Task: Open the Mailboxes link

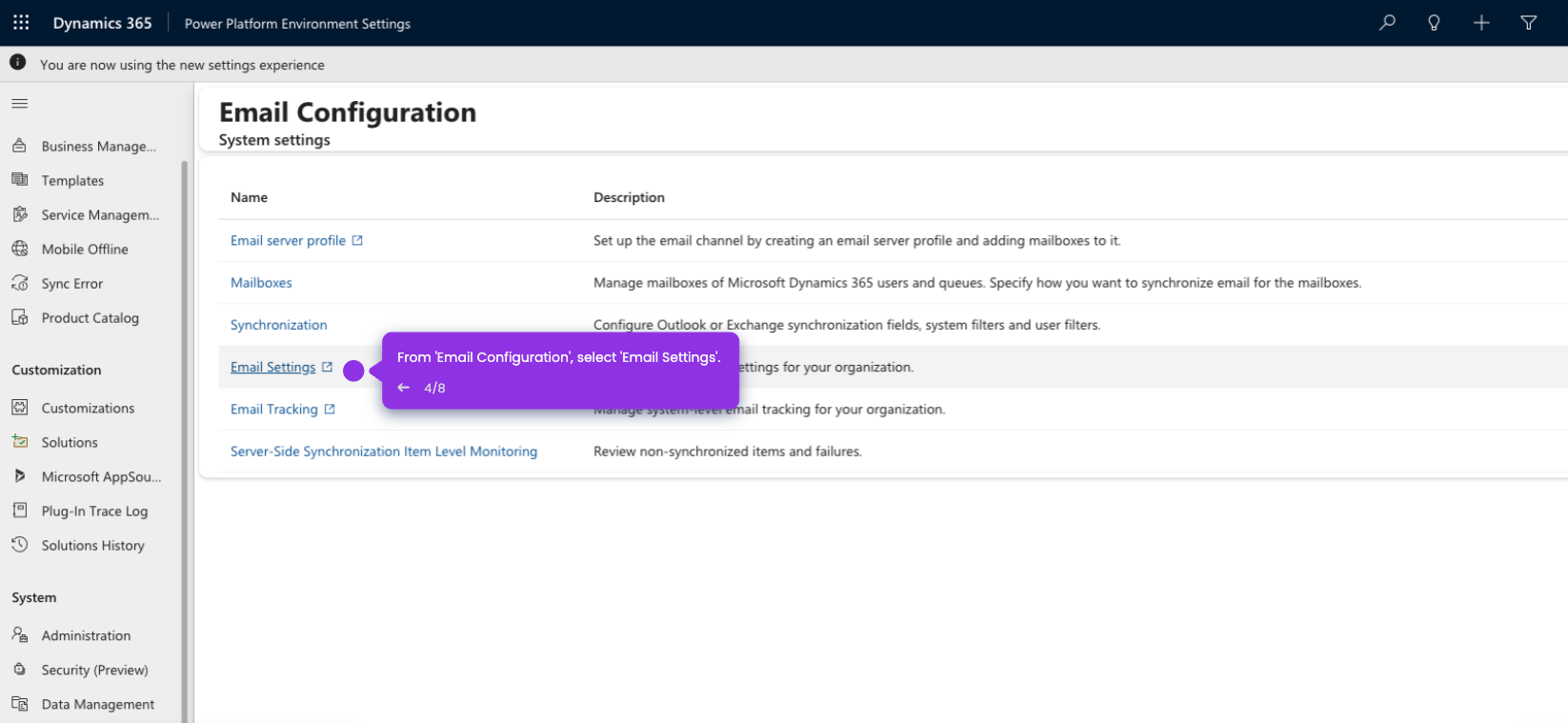Action: [261, 283]
